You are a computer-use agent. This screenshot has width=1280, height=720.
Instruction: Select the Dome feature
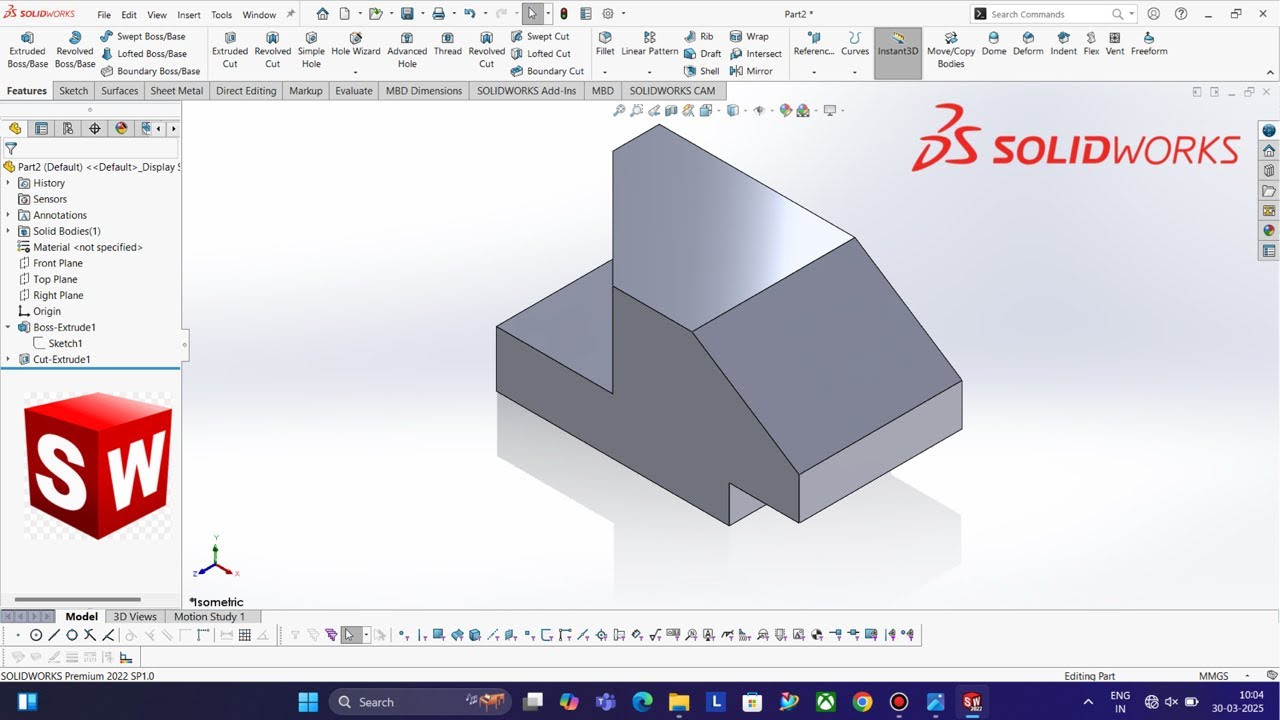click(994, 45)
